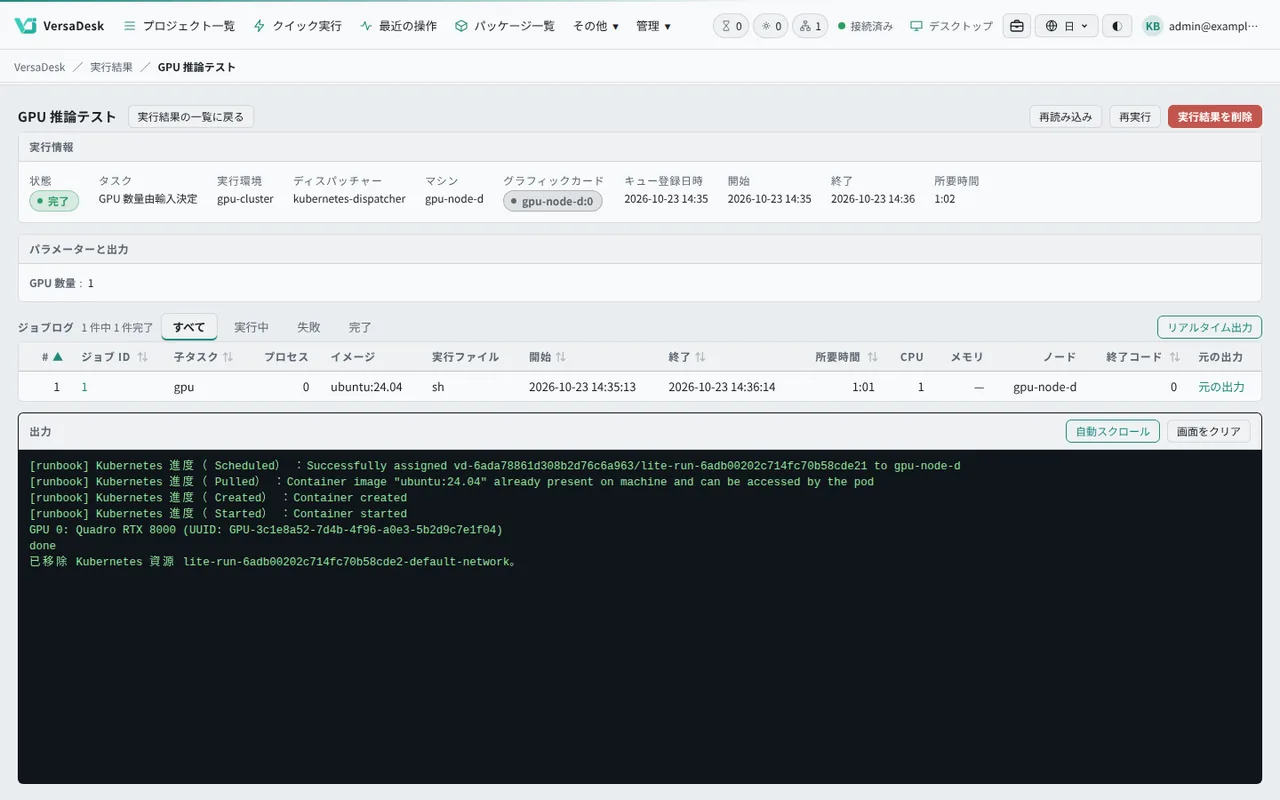The width and height of the screenshot is (1280, 800).
Task: Toggle 自動スクロール in the output panel
Action: click(1113, 432)
